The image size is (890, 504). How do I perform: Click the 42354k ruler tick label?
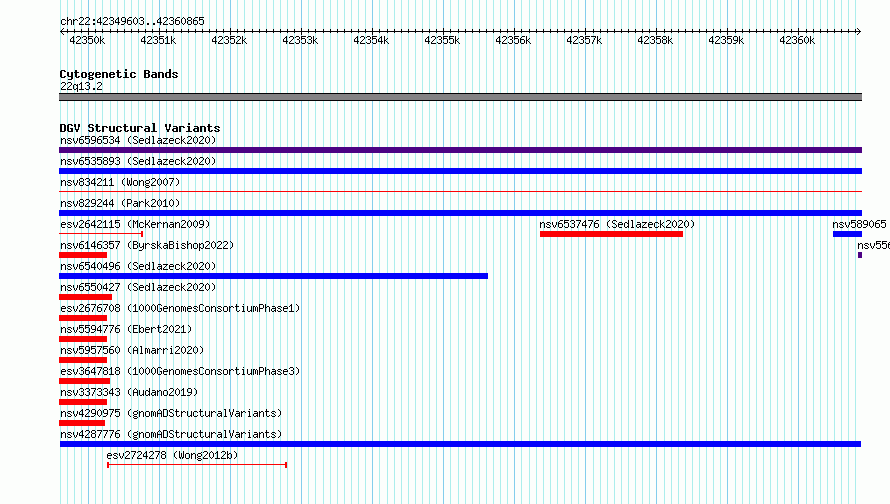[371, 40]
